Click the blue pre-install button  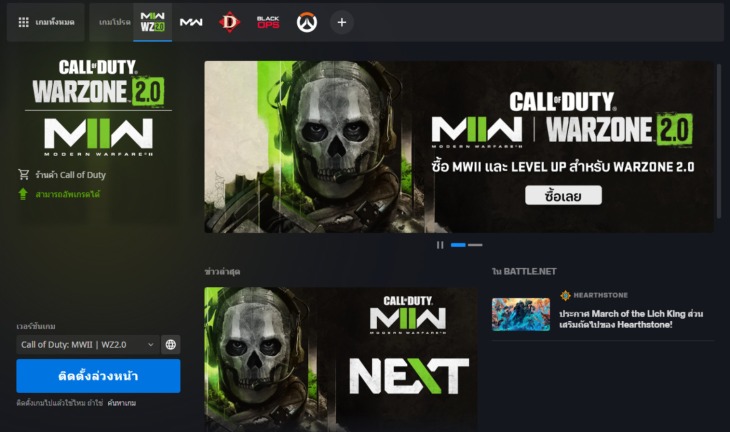coord(98,376)
